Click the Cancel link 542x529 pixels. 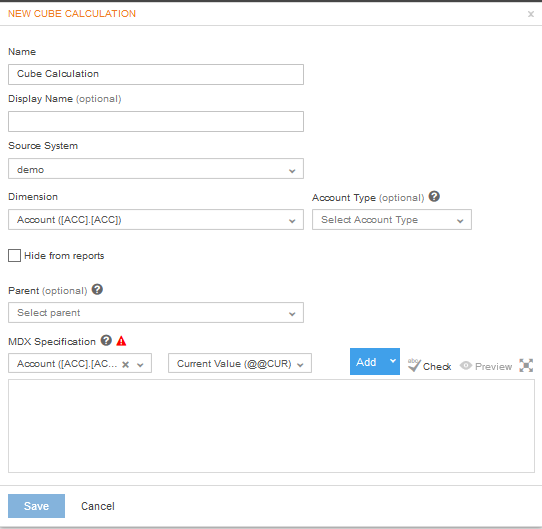98,506
